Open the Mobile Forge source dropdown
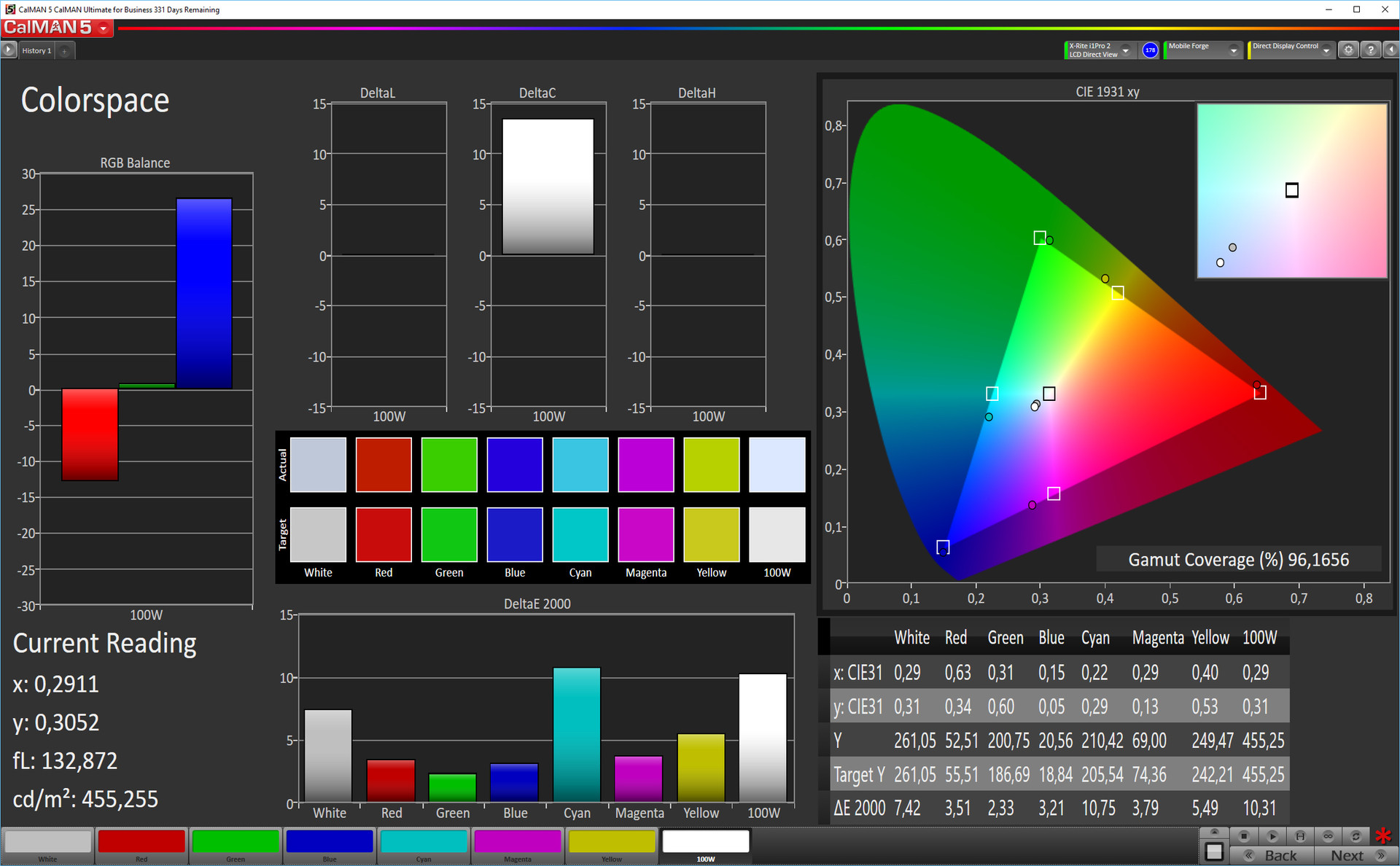The width and height of the screenshot is (1400, 866). coord(1233,50)
